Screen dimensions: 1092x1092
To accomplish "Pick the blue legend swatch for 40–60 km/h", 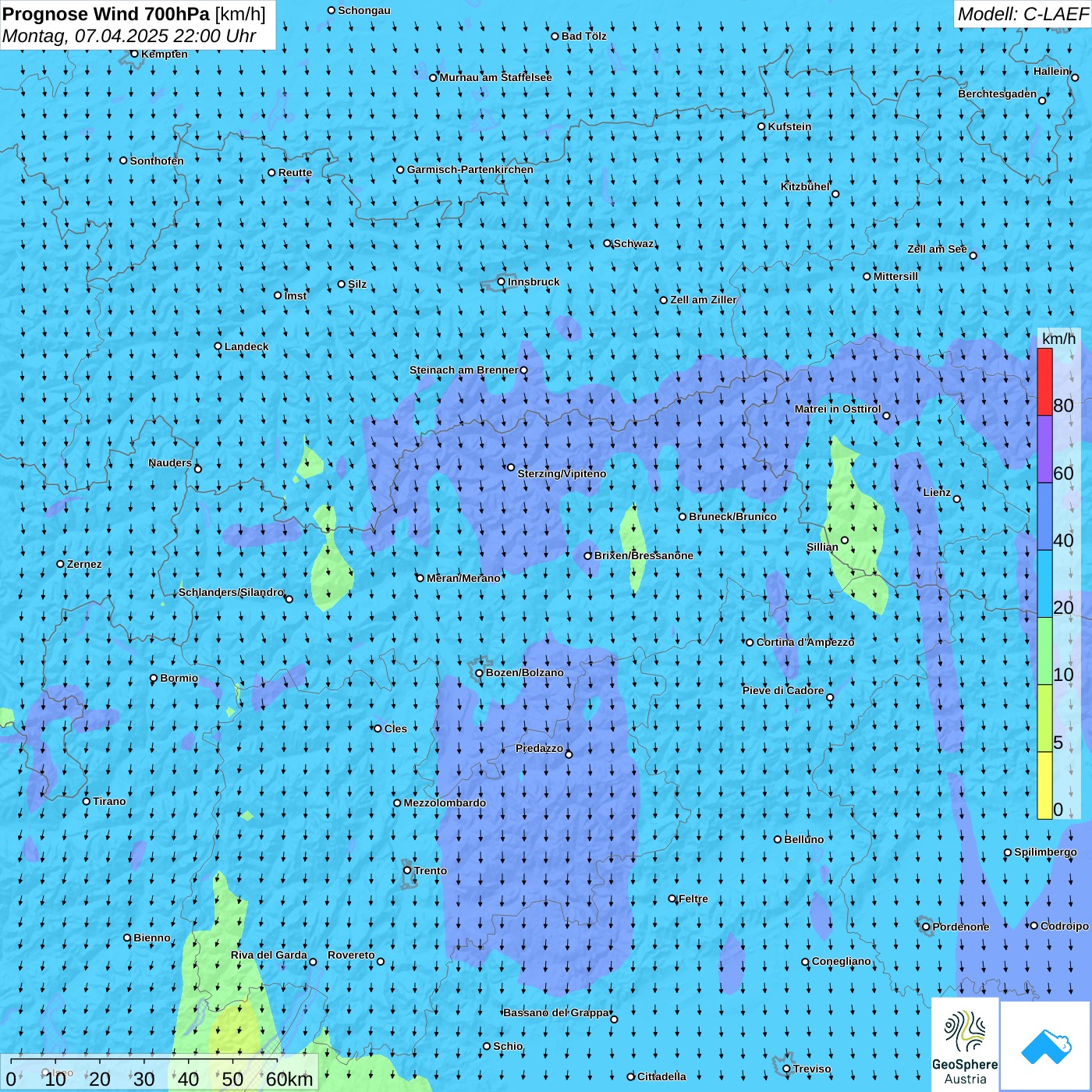I will (x=1044, y=516).
